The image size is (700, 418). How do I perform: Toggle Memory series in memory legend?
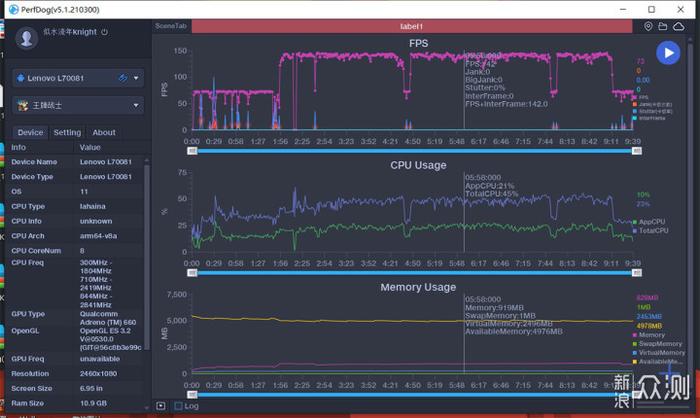coord(649,335)
